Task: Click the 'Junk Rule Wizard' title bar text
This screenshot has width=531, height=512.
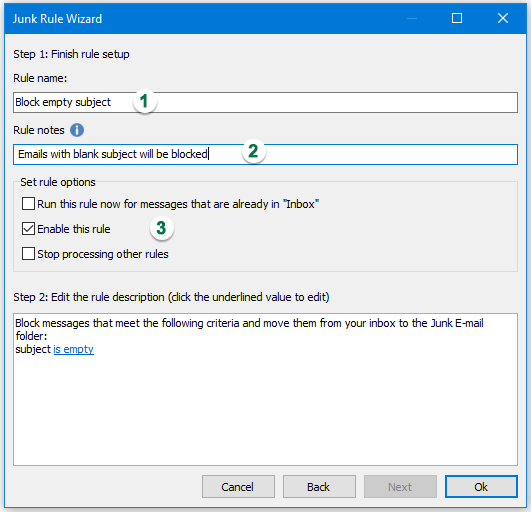Action: click(57, 19)
